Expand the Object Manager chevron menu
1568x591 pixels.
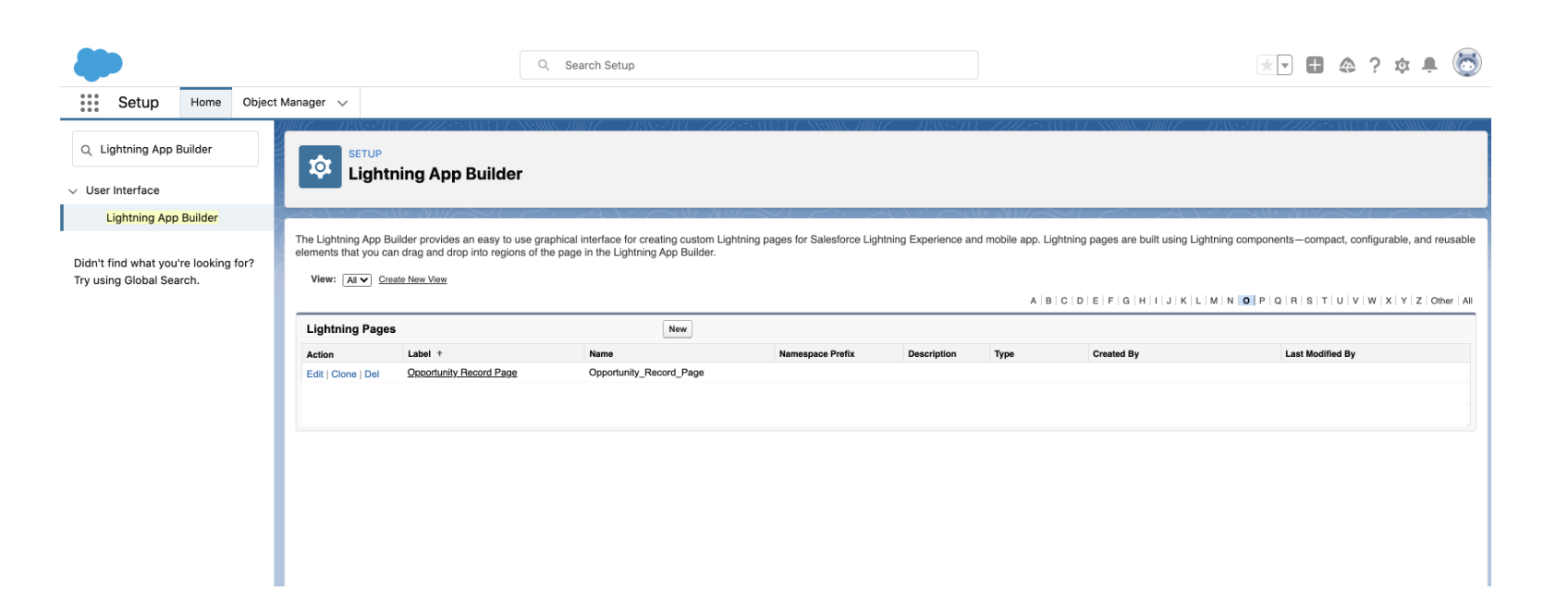343,103
